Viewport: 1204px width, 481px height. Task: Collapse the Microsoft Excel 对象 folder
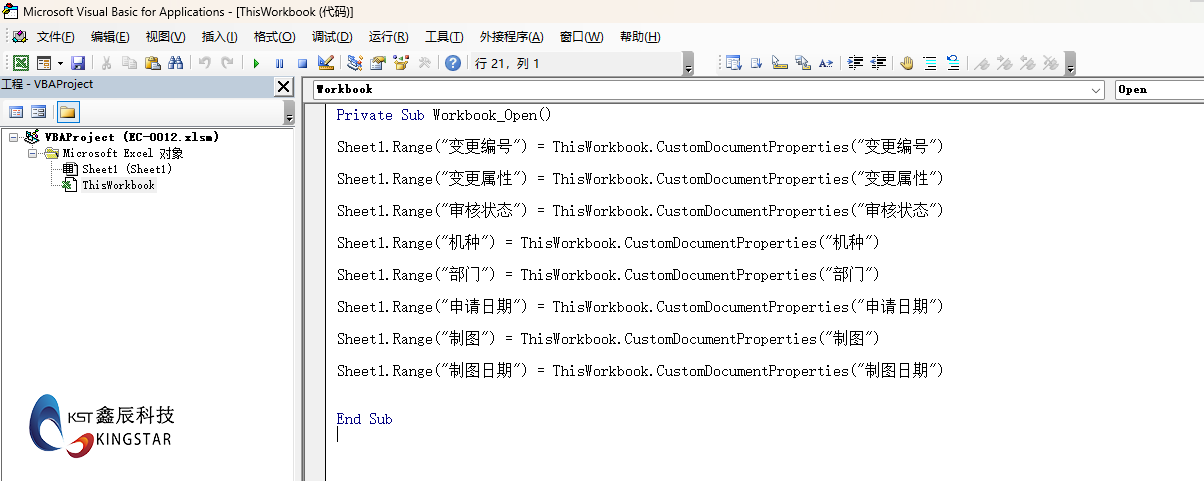[33, 153]
